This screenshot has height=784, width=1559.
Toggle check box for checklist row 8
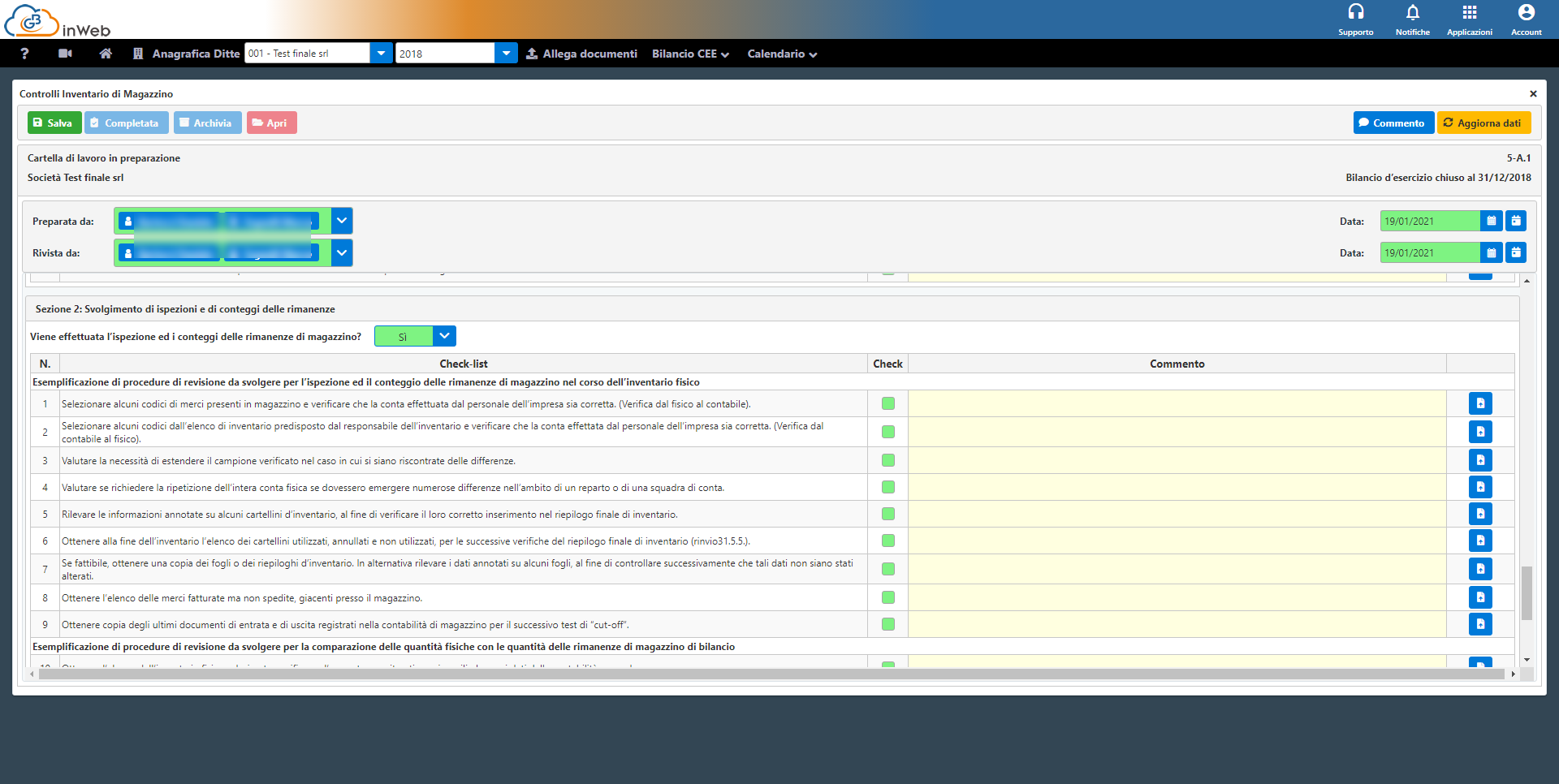click(887, 597)
